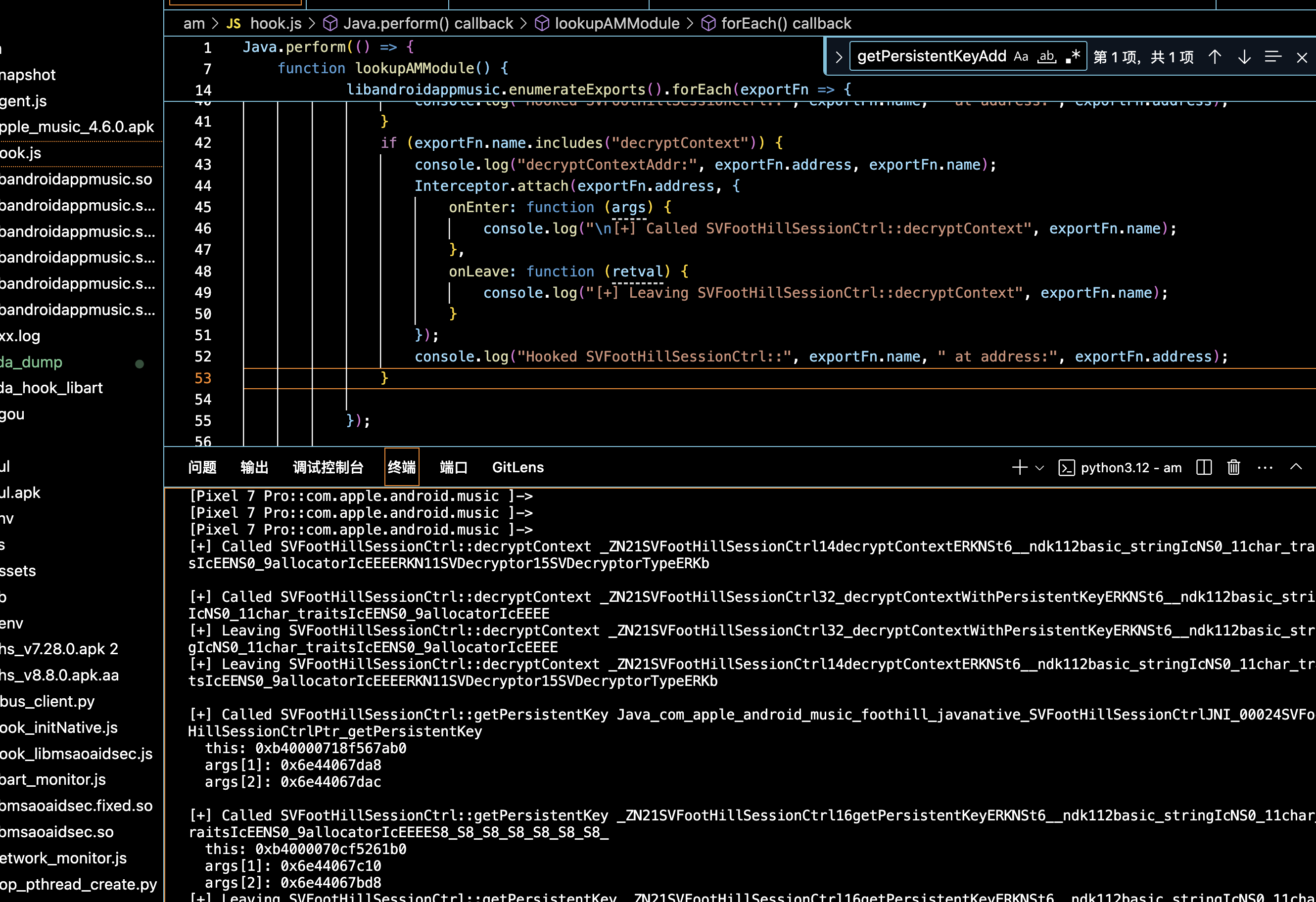Open the GitLens panel tab
1316x902 pixels.
517,467
